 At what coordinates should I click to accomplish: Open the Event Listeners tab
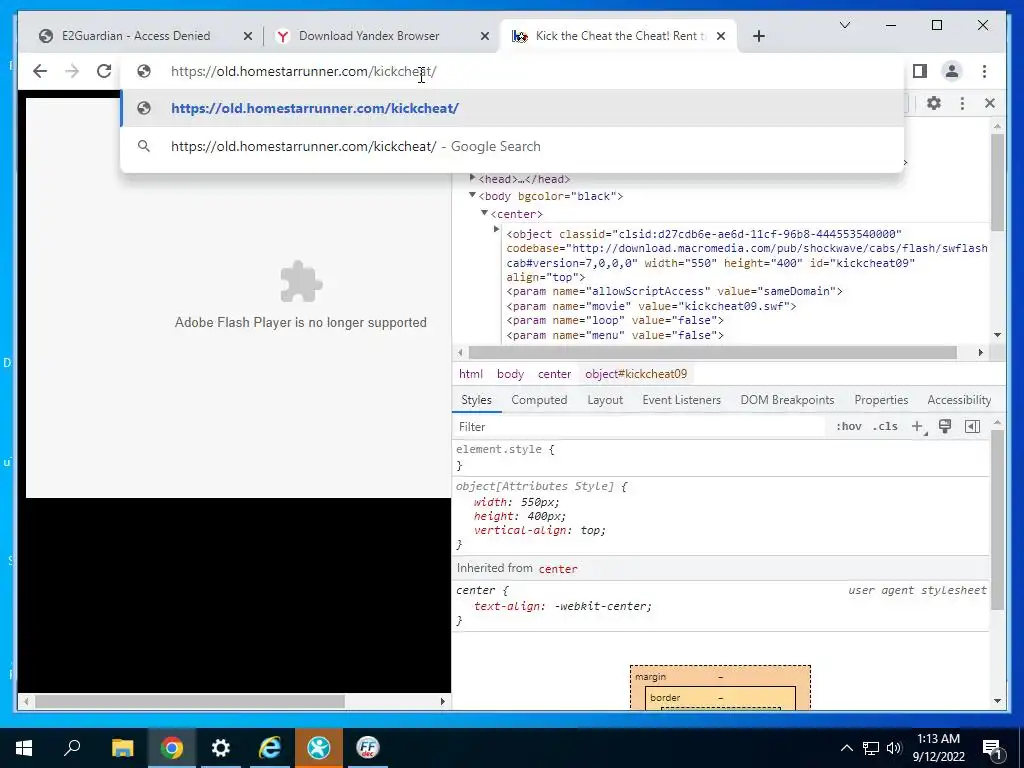681,400
